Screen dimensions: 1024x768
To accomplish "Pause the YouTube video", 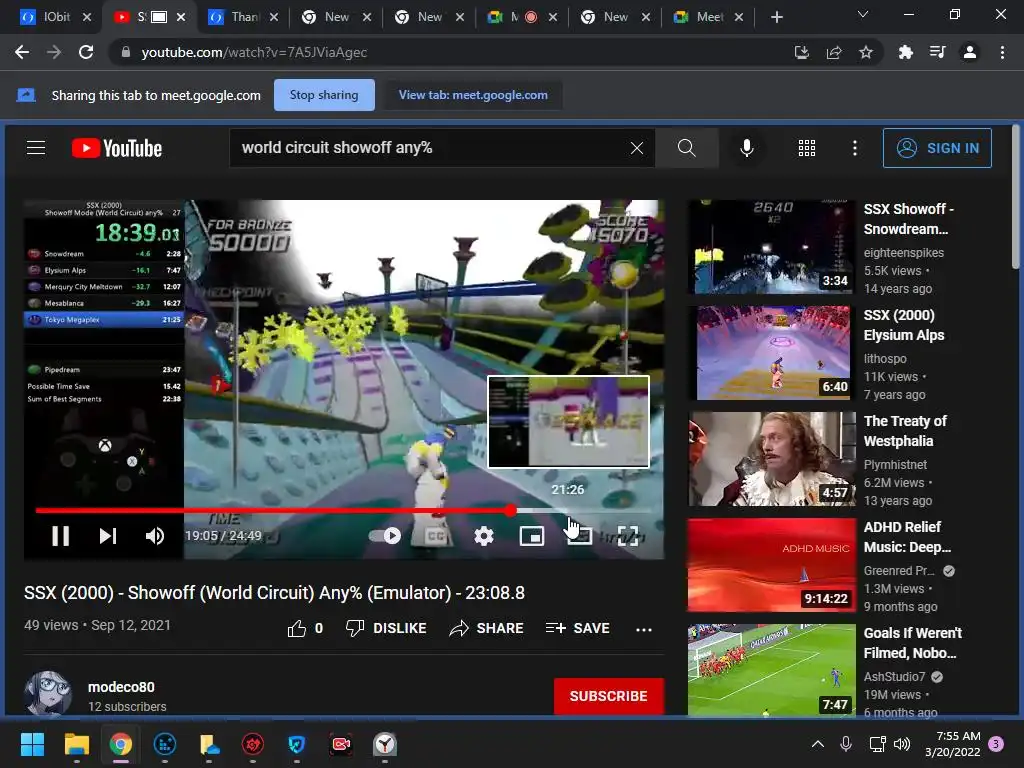I will tap(61, 536).
